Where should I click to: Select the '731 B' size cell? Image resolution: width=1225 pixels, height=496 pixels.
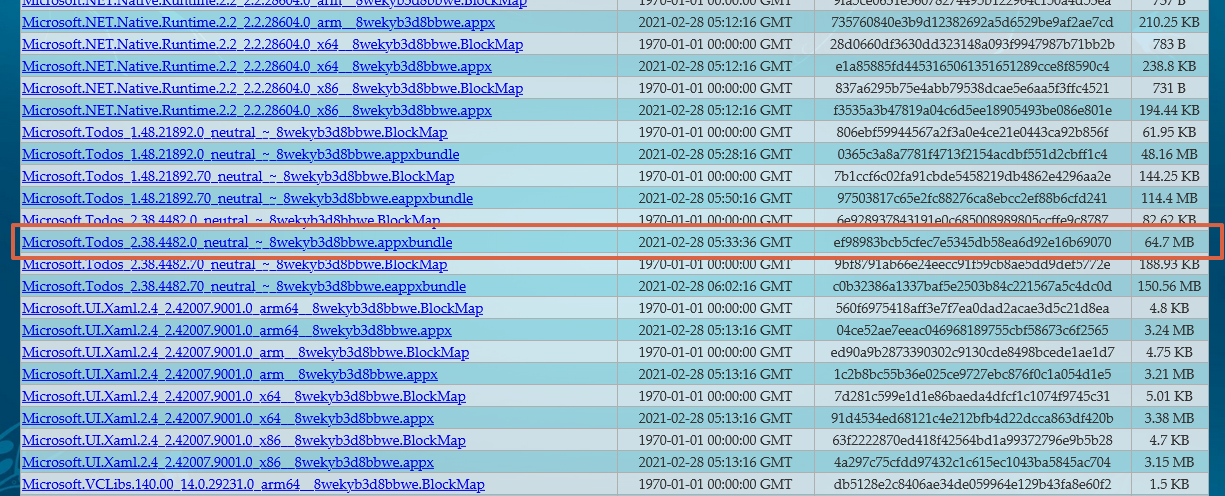pyautogui.click(x=1168, y=88)
